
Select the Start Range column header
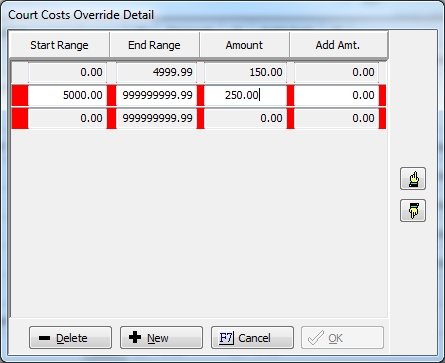click(59, 45)
